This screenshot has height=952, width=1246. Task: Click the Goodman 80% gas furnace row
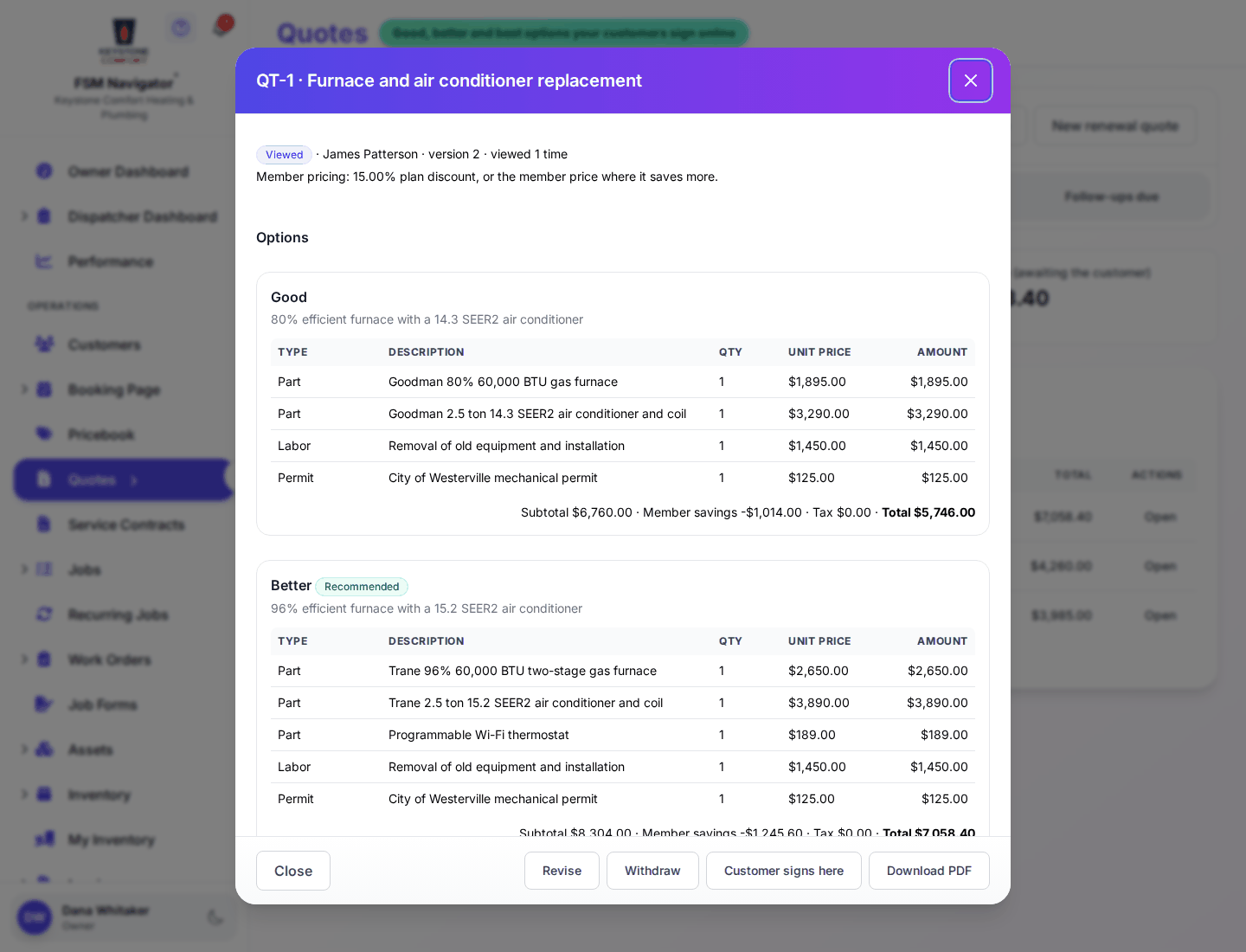click(x=623, y=382)
